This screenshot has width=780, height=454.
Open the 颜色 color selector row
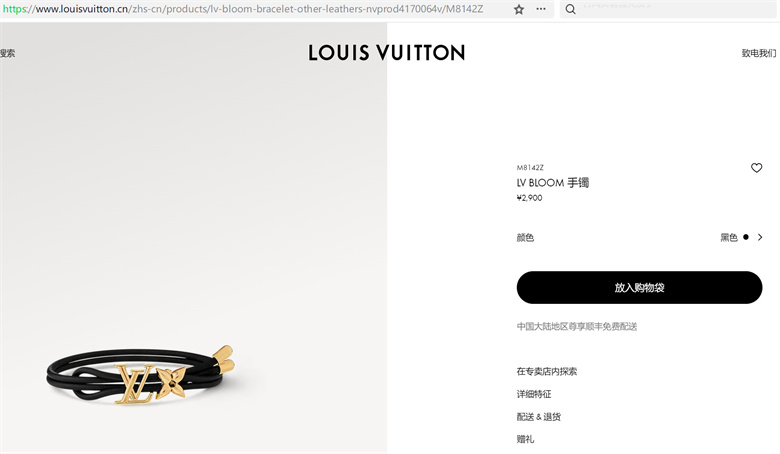[x=639, y=238]
